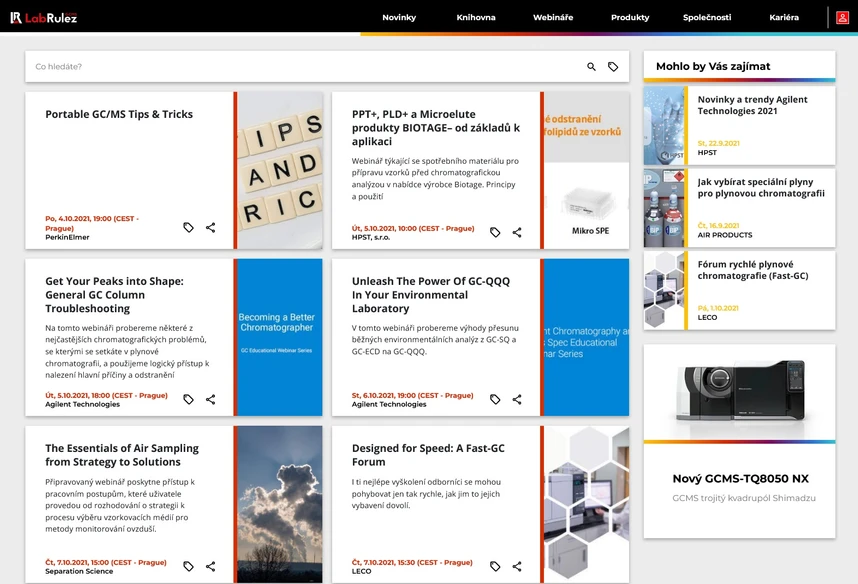Open 'Get Your Peaks into Shape' webinar title
Screen dimensions: 858x584
click(x=114, y=294)
